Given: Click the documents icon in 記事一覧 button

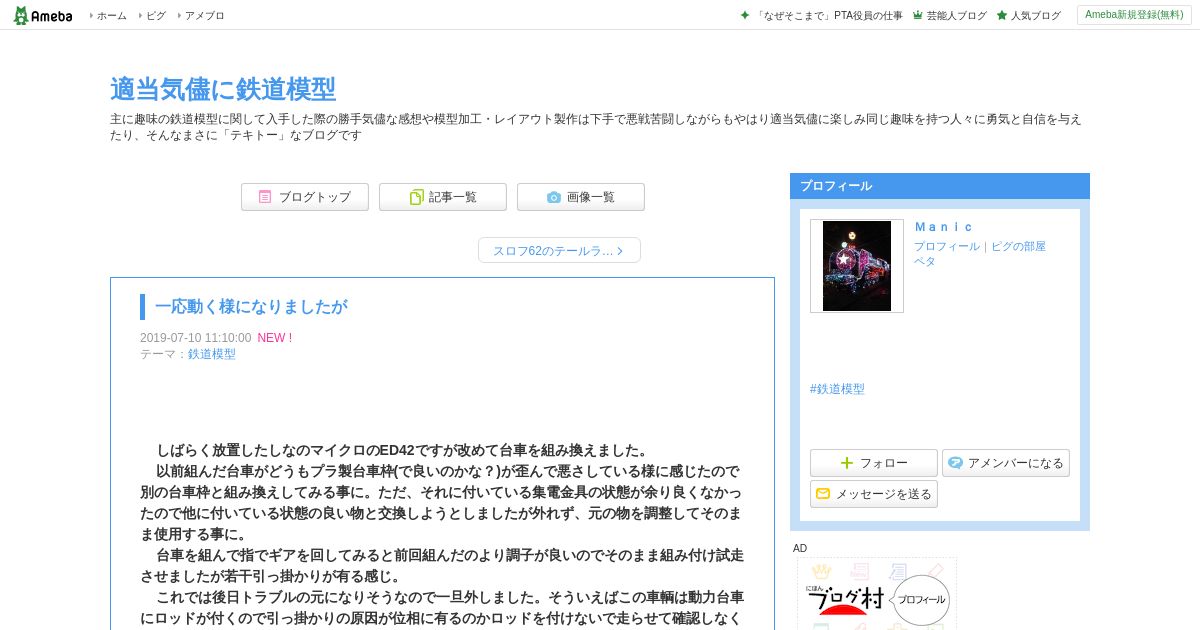Looking at the screenshot, I should coord(417,197).
